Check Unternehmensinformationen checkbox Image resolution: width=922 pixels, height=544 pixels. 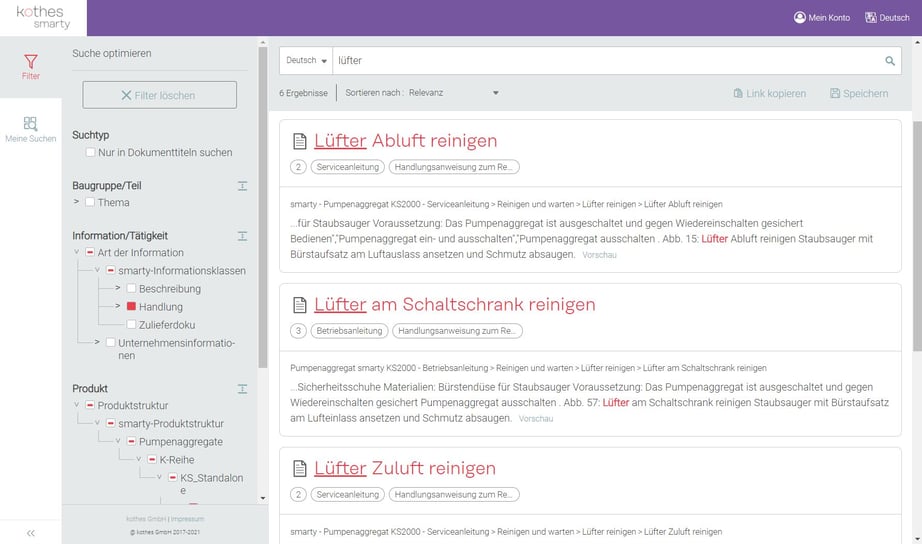pyautogui.click(x=111, y=342)
